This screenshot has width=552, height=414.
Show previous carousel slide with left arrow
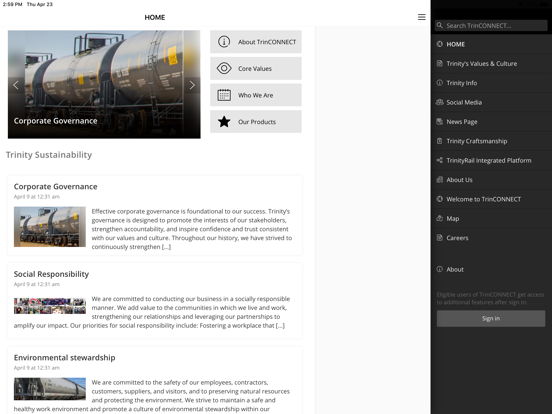pos(16,85)
